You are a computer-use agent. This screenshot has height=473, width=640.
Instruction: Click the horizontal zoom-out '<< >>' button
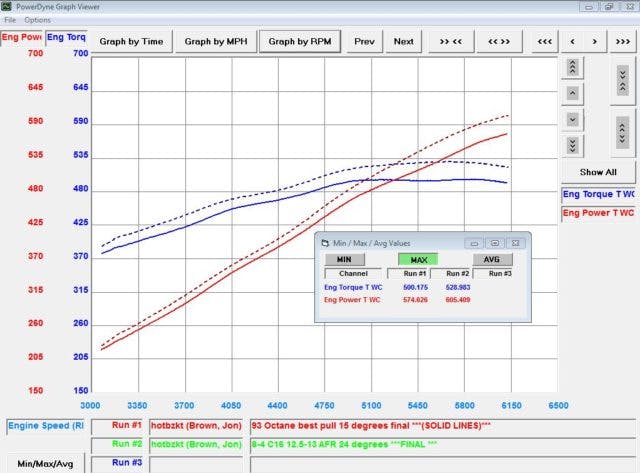click(x=499, y=41)
